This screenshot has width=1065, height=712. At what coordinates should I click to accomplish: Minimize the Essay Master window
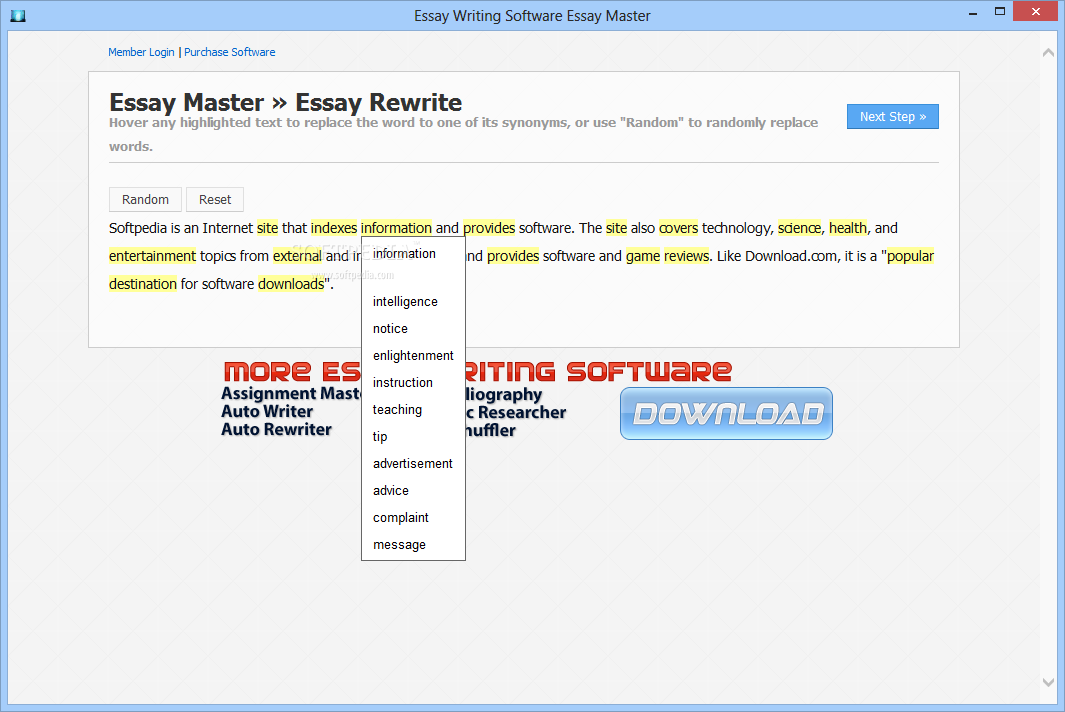tap(973, 12)
